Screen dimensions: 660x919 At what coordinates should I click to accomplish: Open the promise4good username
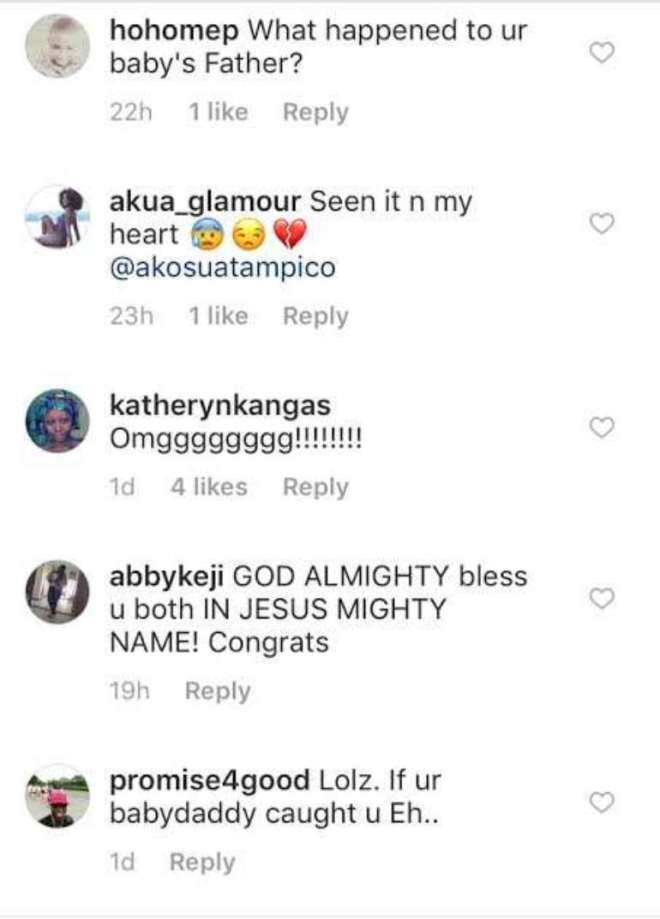tap(210, 781)
